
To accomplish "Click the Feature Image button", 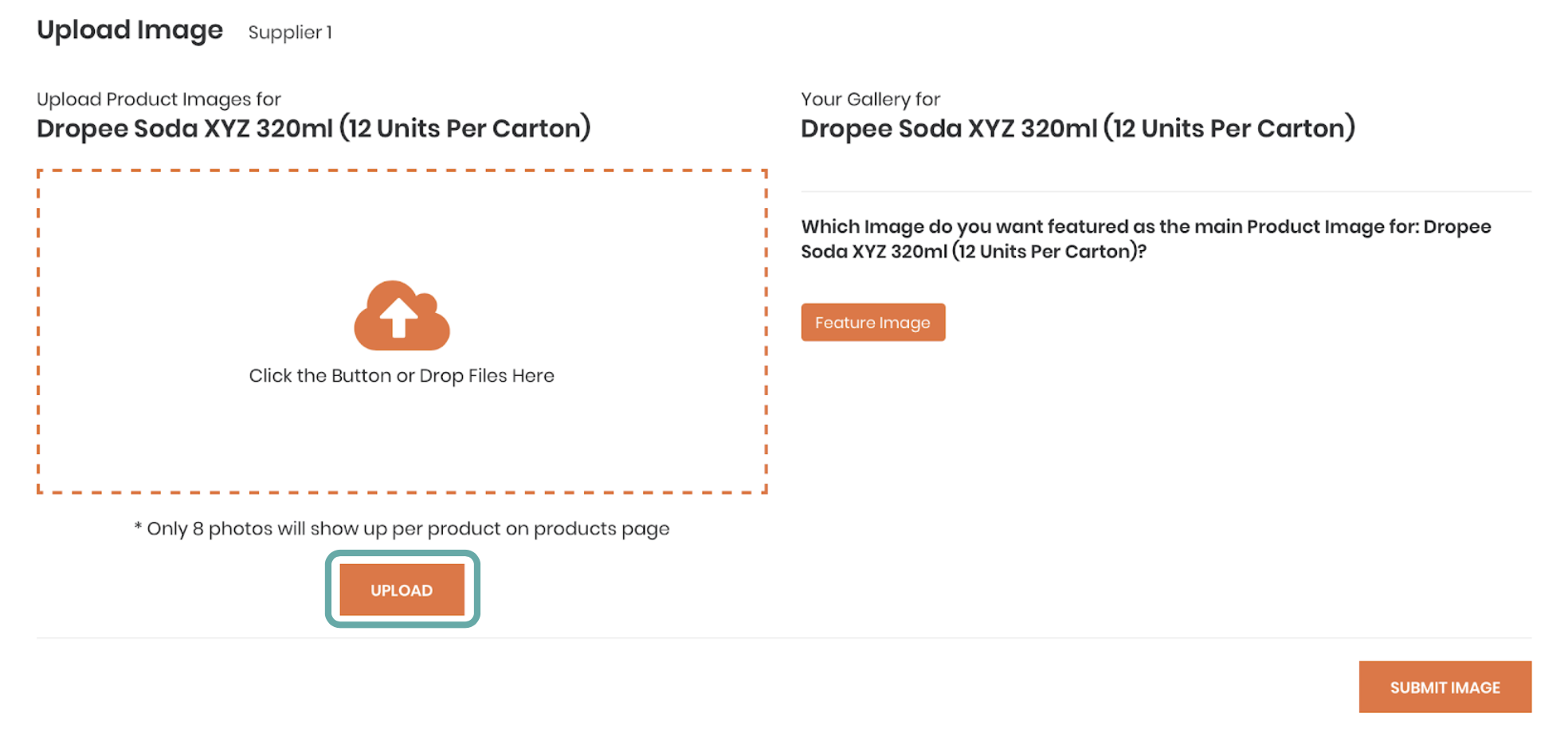I will [873, 323].
